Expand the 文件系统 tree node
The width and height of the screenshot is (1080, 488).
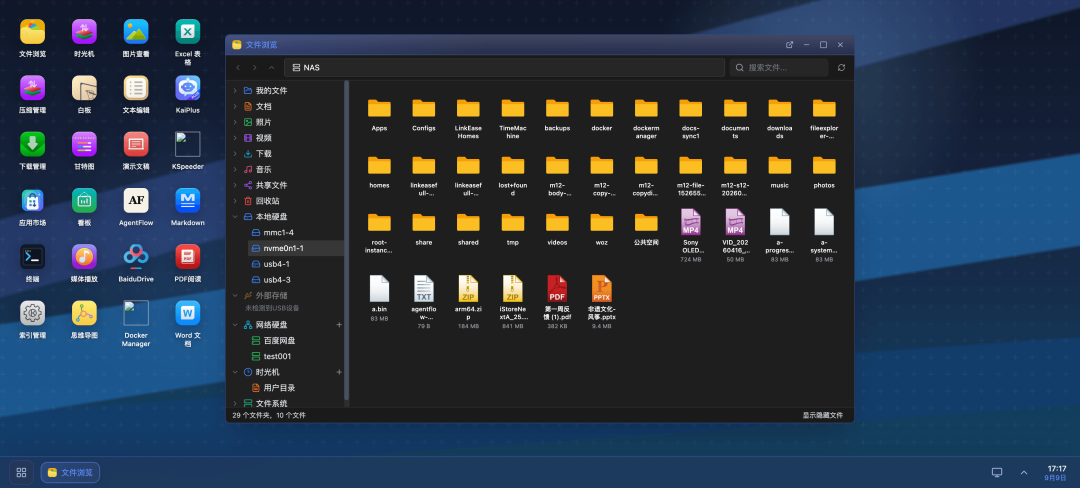[x=235, y=403]
